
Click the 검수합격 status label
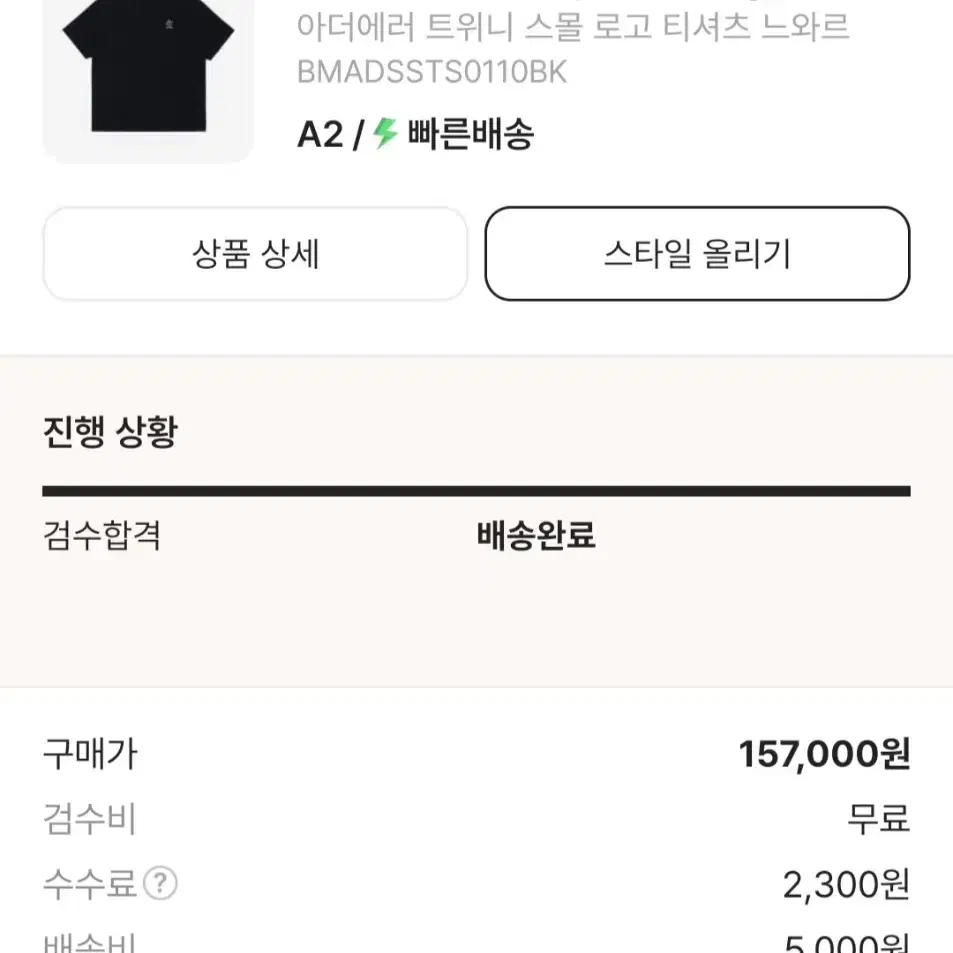(101, 535)
